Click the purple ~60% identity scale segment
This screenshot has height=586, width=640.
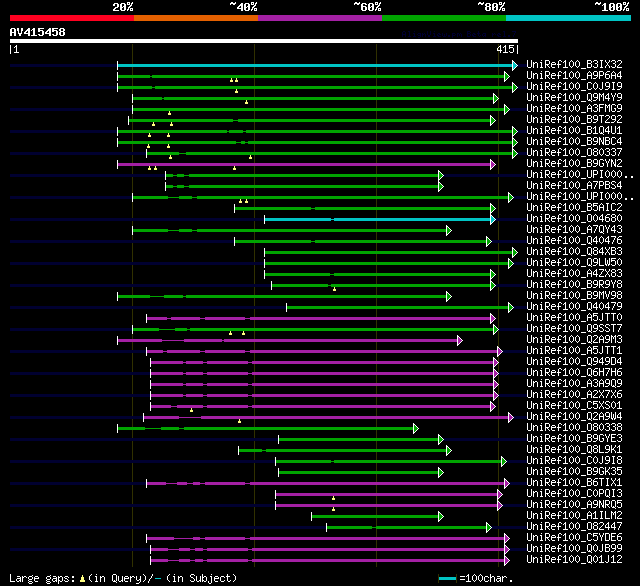[320, 18]
